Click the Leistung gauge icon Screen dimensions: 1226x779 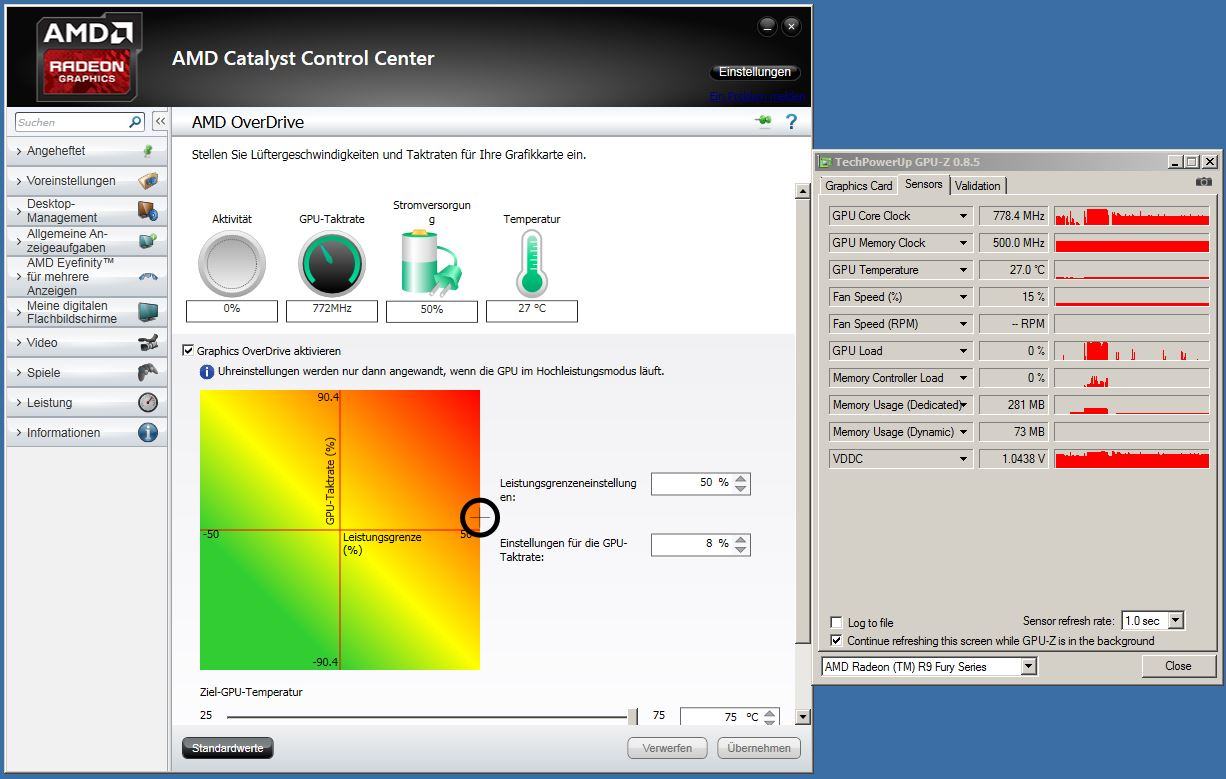tap(148, 403)
